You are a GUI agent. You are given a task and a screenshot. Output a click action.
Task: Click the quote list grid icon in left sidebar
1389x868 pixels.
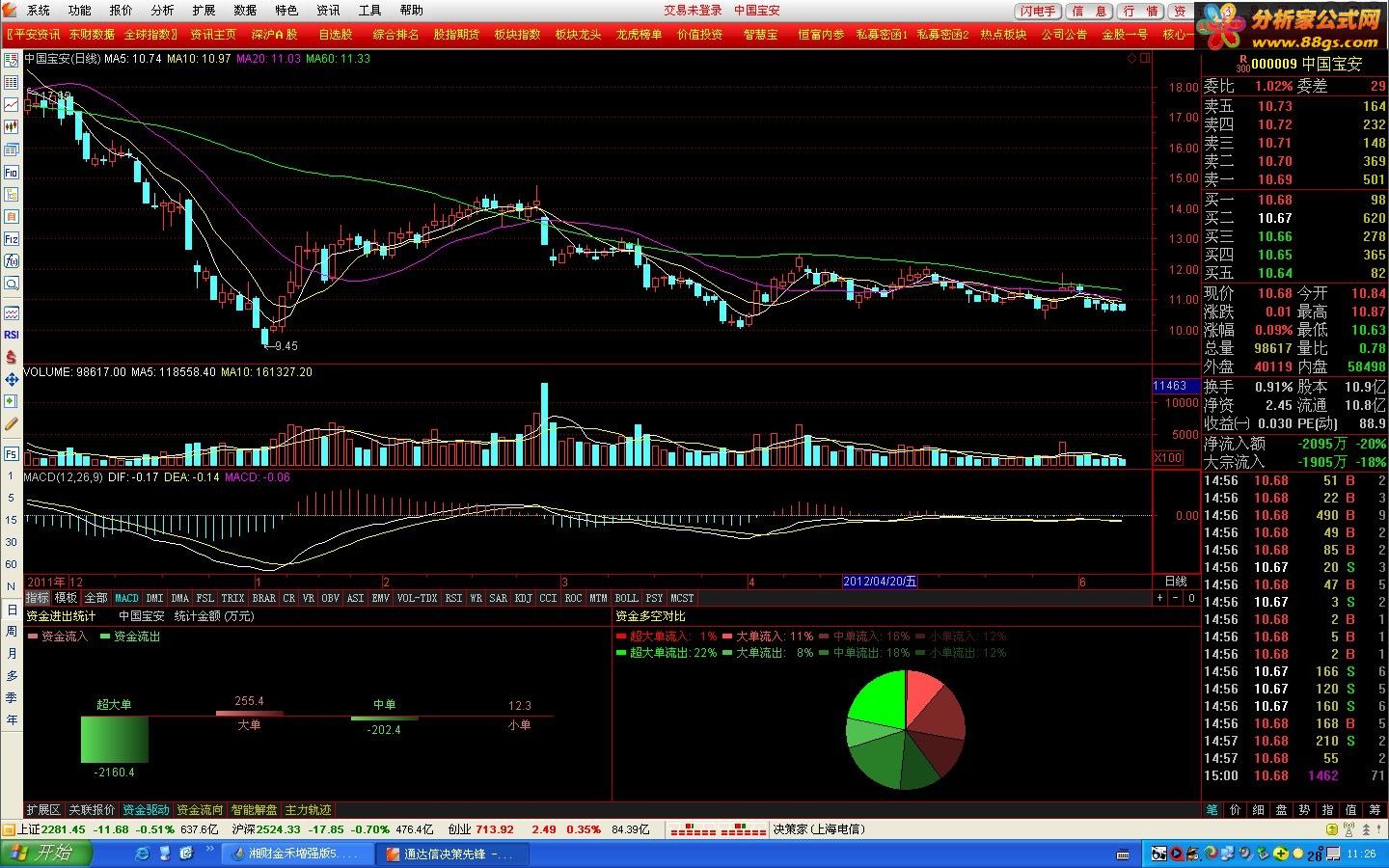tap(12, 82)
